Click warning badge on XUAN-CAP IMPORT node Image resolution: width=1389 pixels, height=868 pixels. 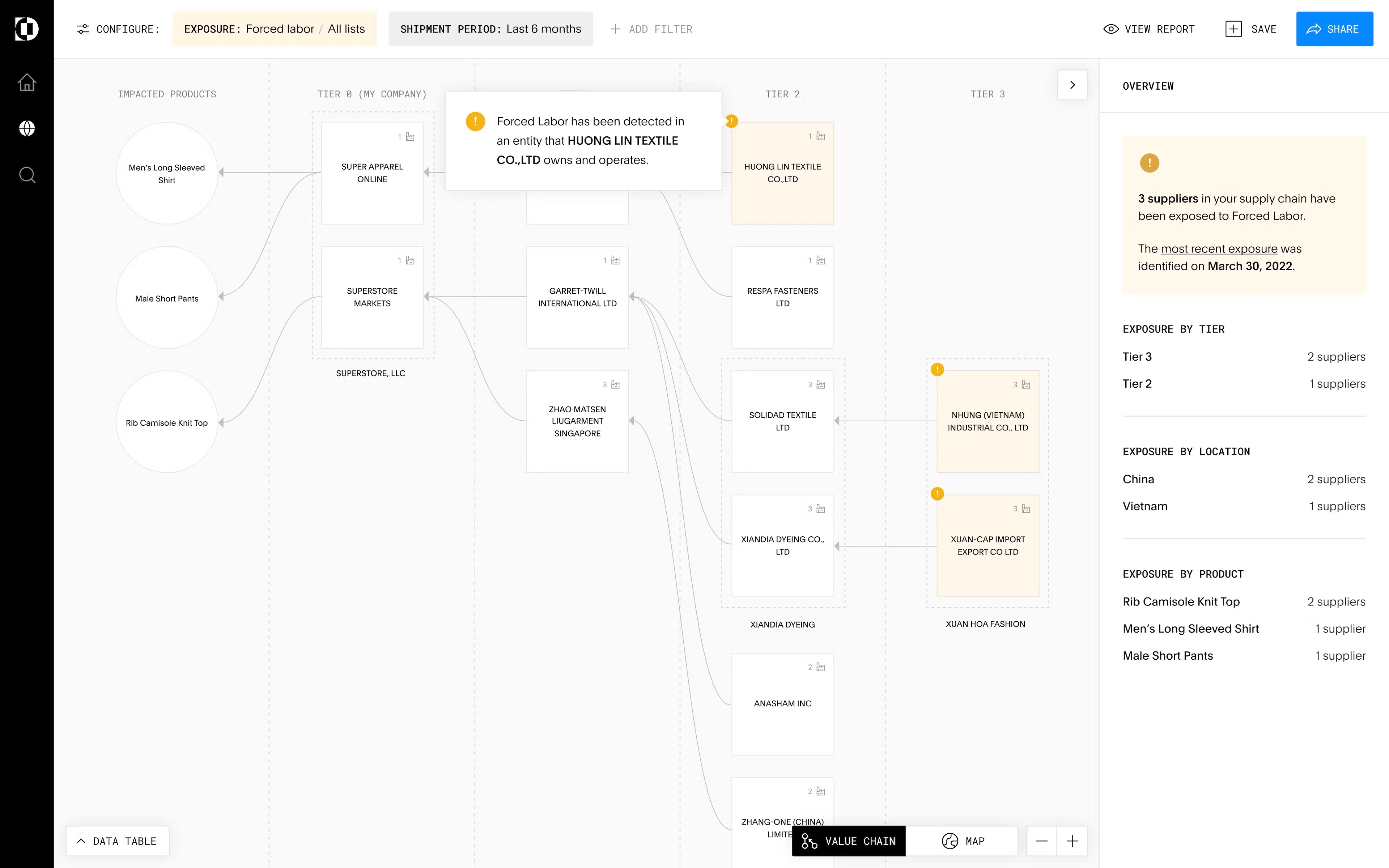937,494
